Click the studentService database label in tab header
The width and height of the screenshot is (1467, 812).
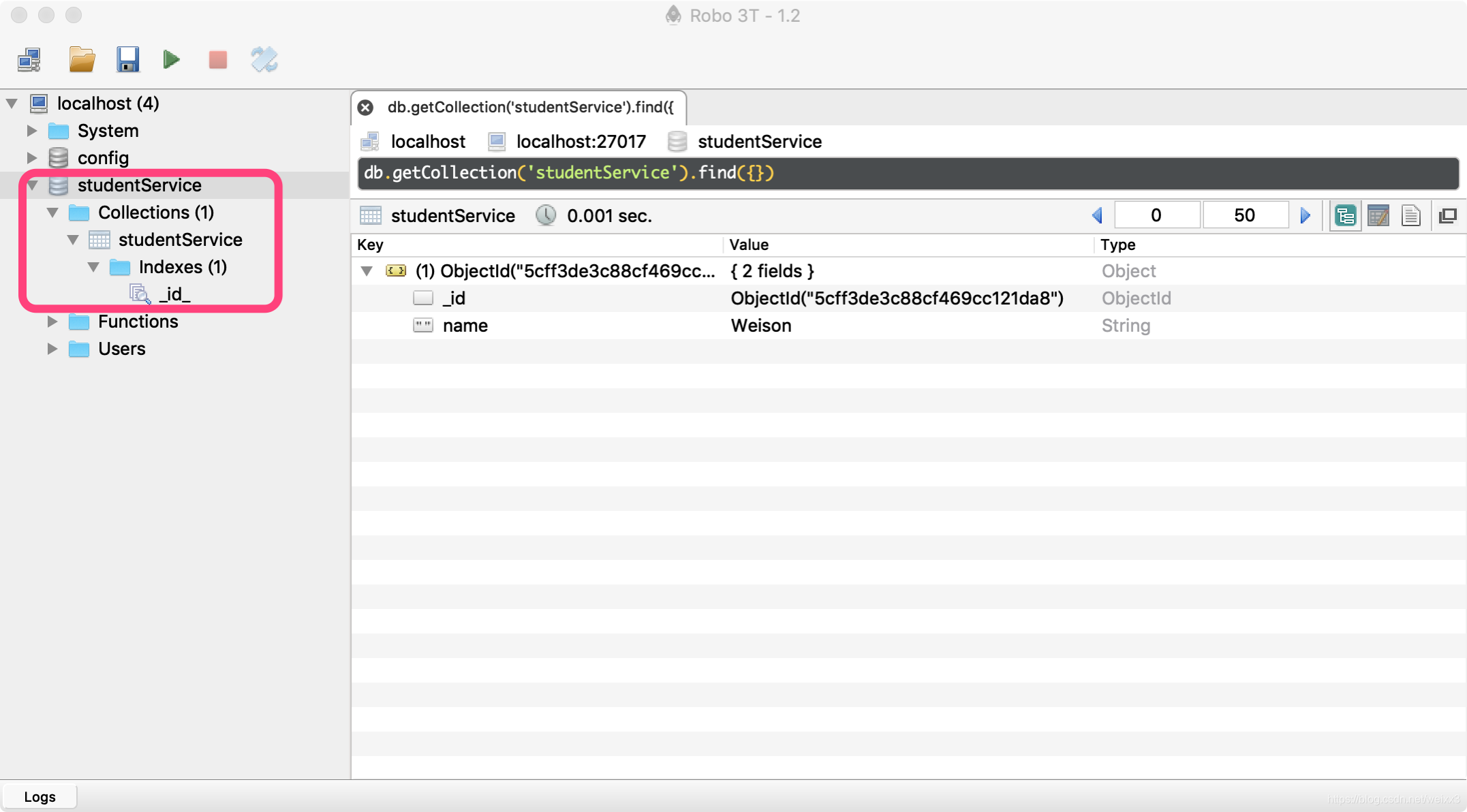(760, 142)
